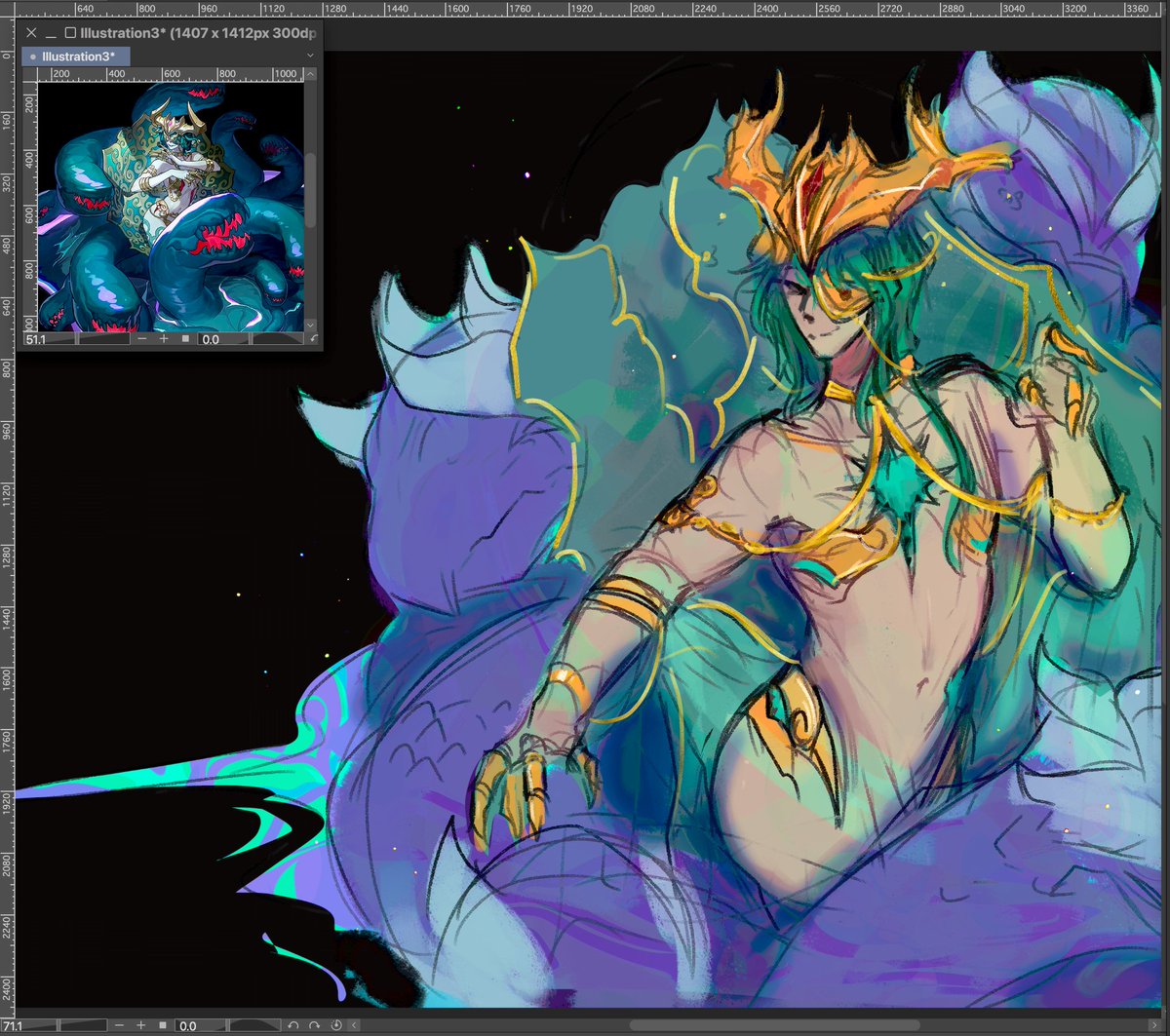Click the zoom in plus icon in the bottom bar
Viewport: 1170px width, 1036px height.
(140, 1024)
